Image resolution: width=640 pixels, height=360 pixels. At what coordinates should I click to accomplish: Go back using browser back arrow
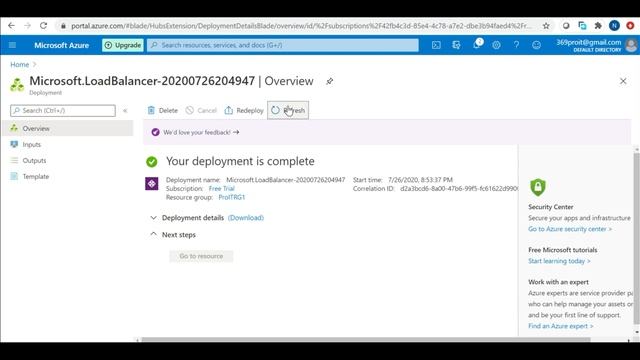point(11,26)
